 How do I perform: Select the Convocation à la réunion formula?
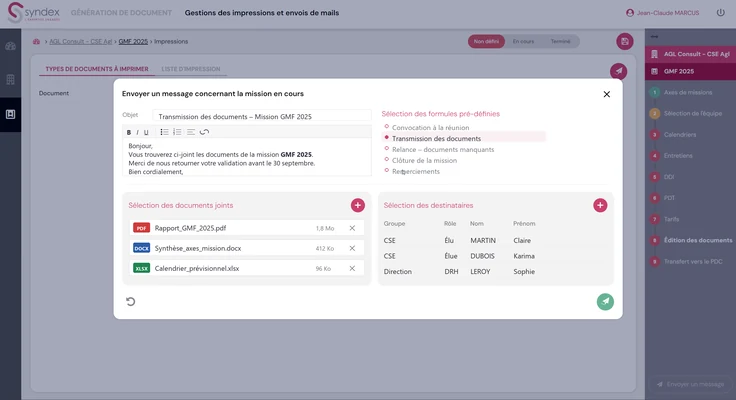pyautogui.click(x=430, y=128)
